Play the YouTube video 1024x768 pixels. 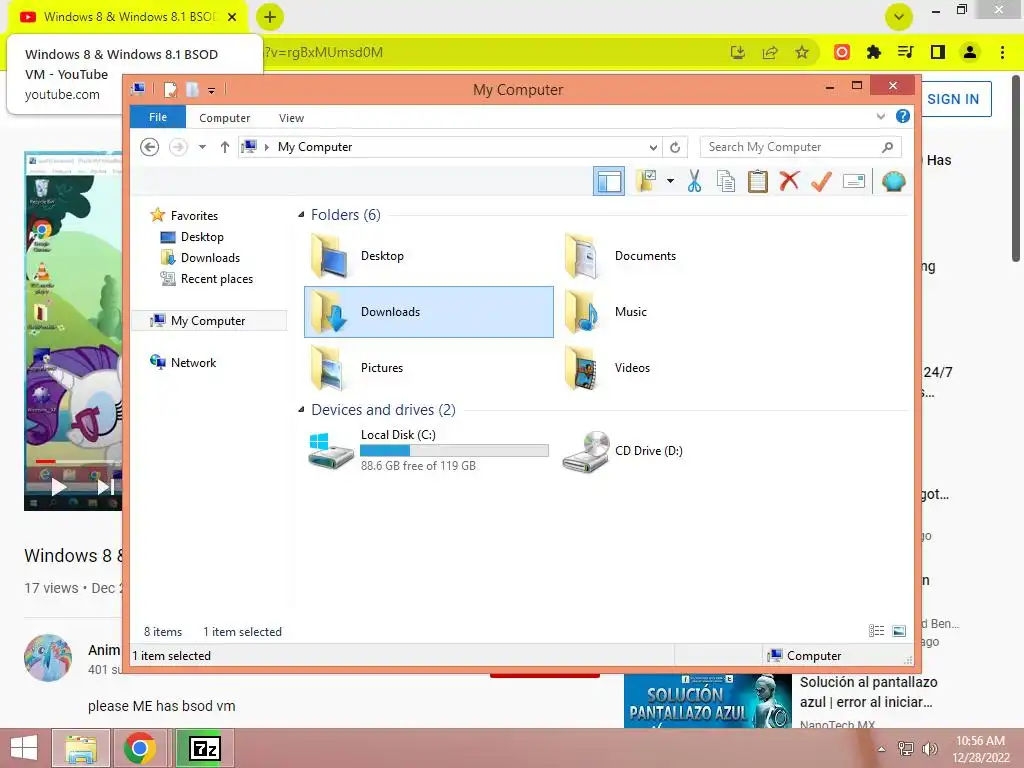click(x=59, y=487)
